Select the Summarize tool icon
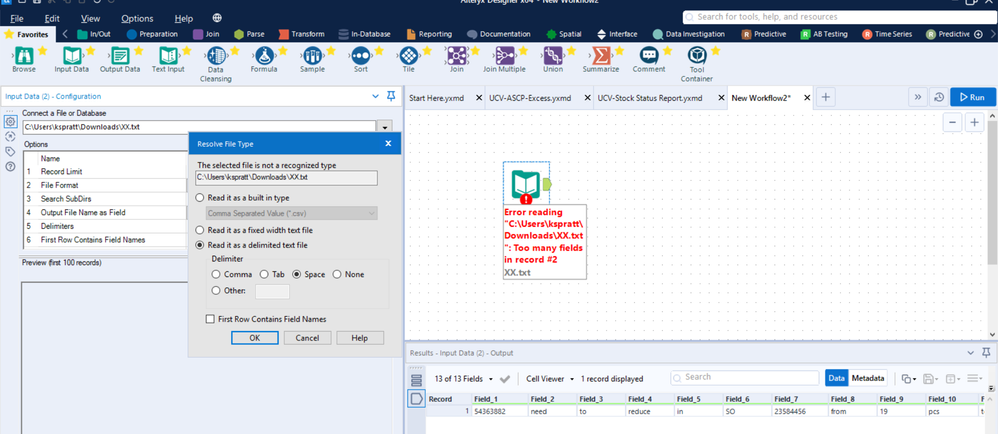This screenshot has width=998, height=434. (x=600, y=56)
